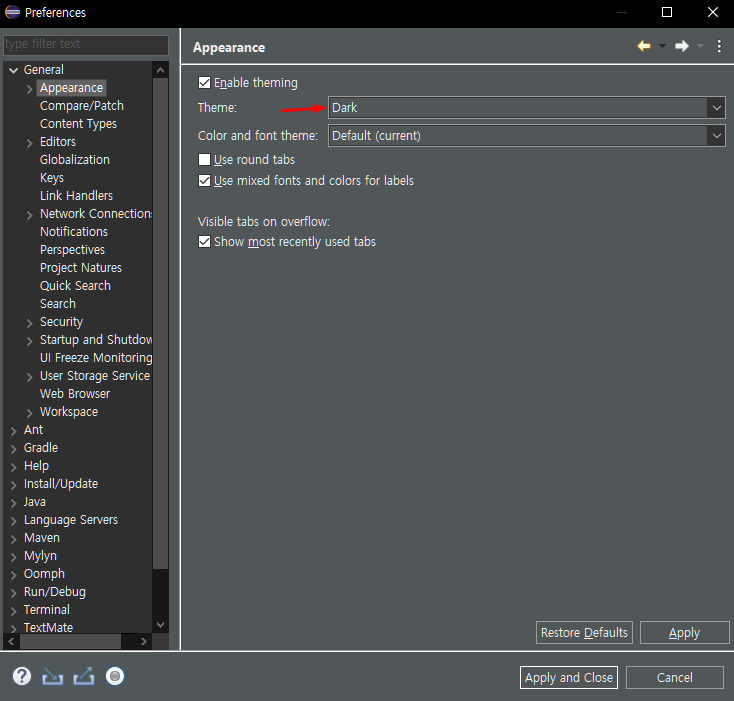Select Project Natures in the tree
734x701 pixels.
click(x=81, y=268)
